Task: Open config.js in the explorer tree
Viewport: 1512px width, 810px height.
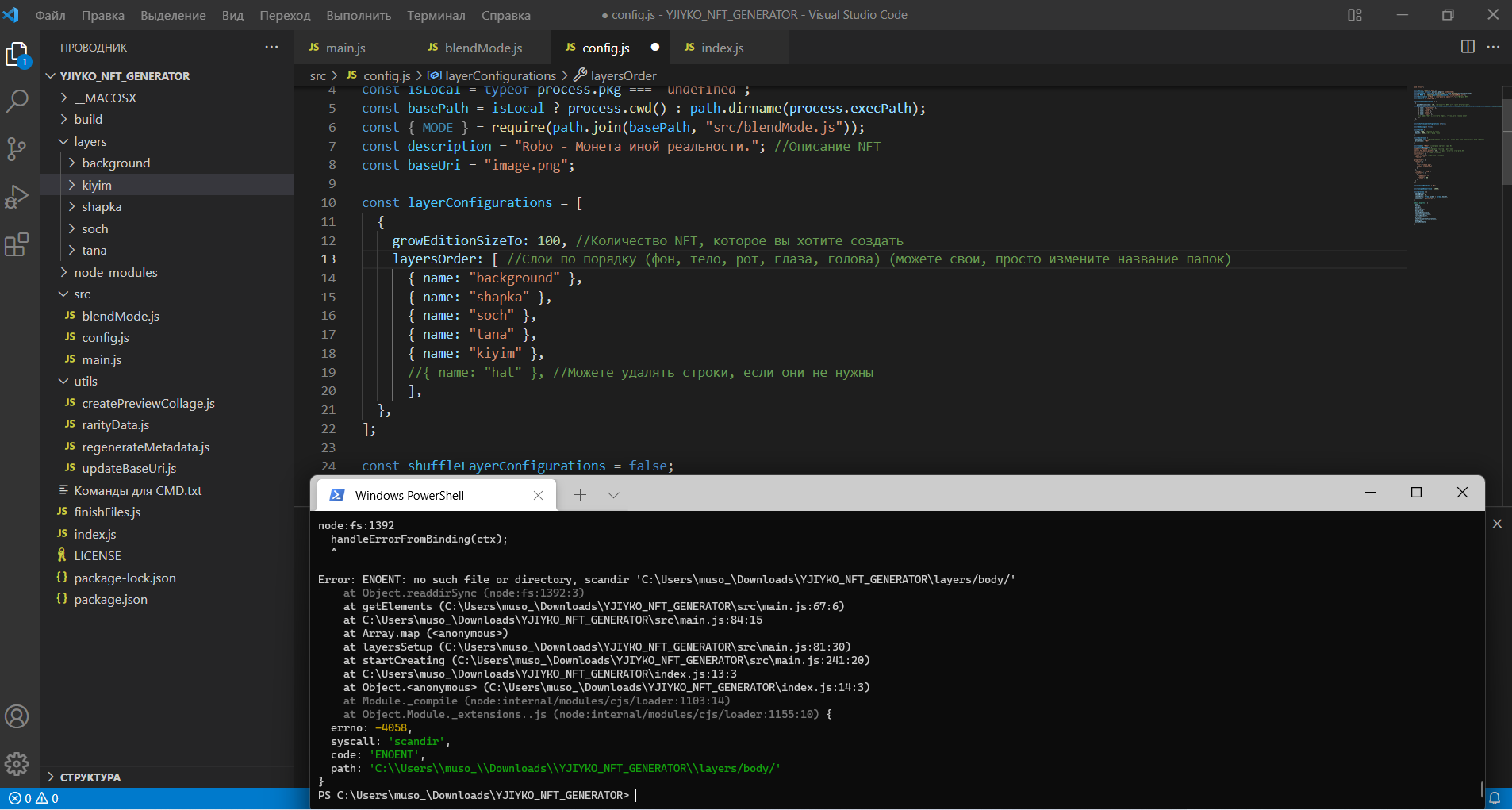Action: [x=167, y=337]
